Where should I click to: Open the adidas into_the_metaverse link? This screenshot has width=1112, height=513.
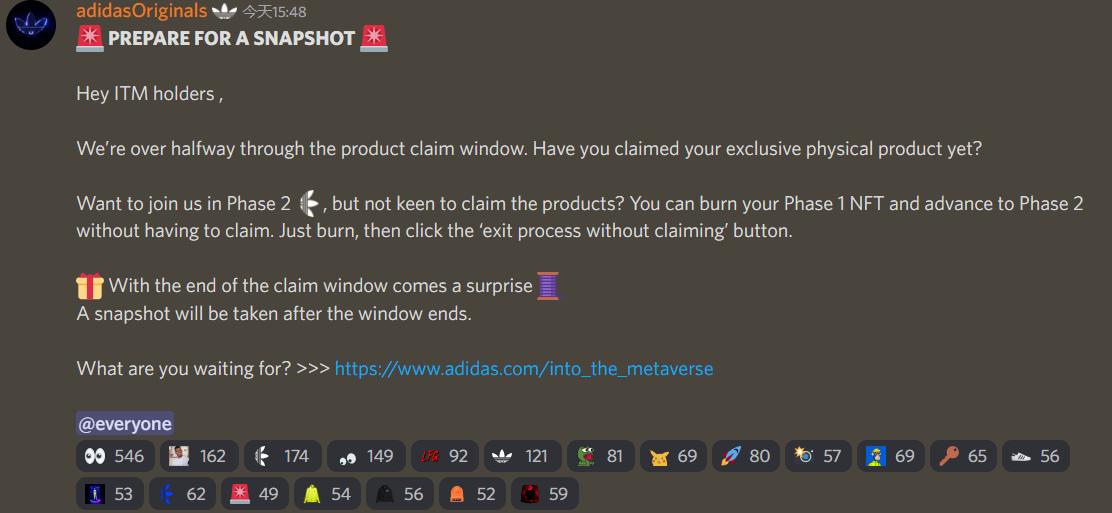pyautogui.click(x=523, y=369)
